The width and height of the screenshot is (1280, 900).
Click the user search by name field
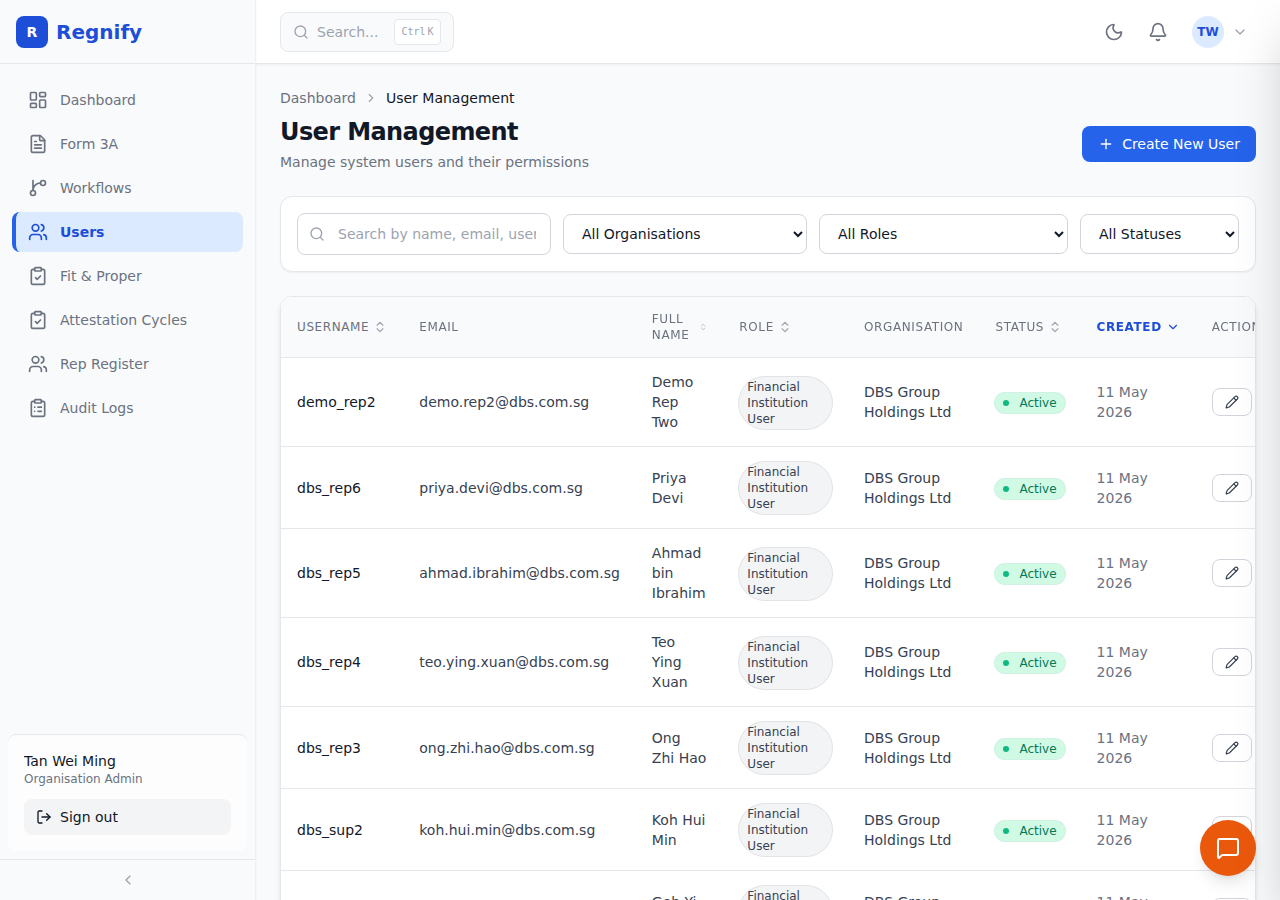click(x=424, y=234)
